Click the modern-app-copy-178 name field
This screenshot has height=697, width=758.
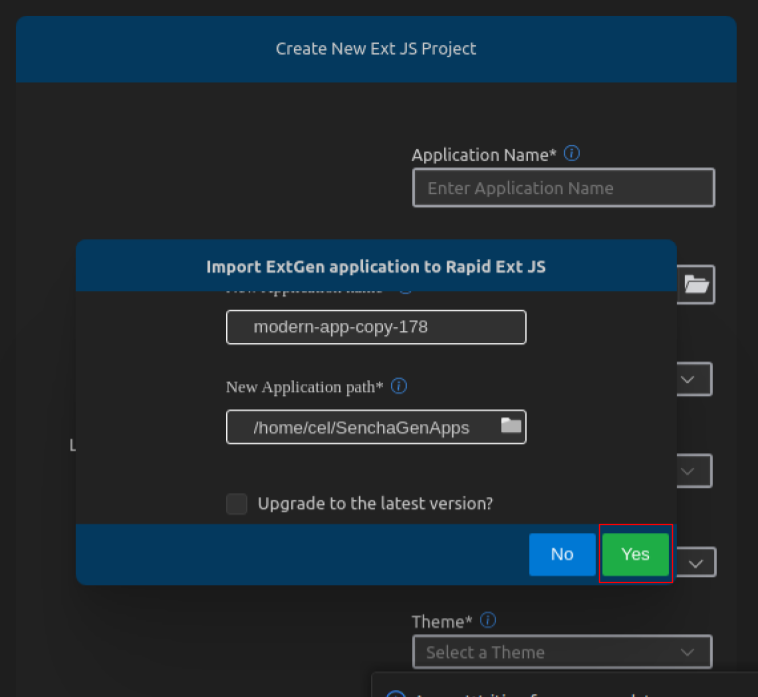coord(376,327)
